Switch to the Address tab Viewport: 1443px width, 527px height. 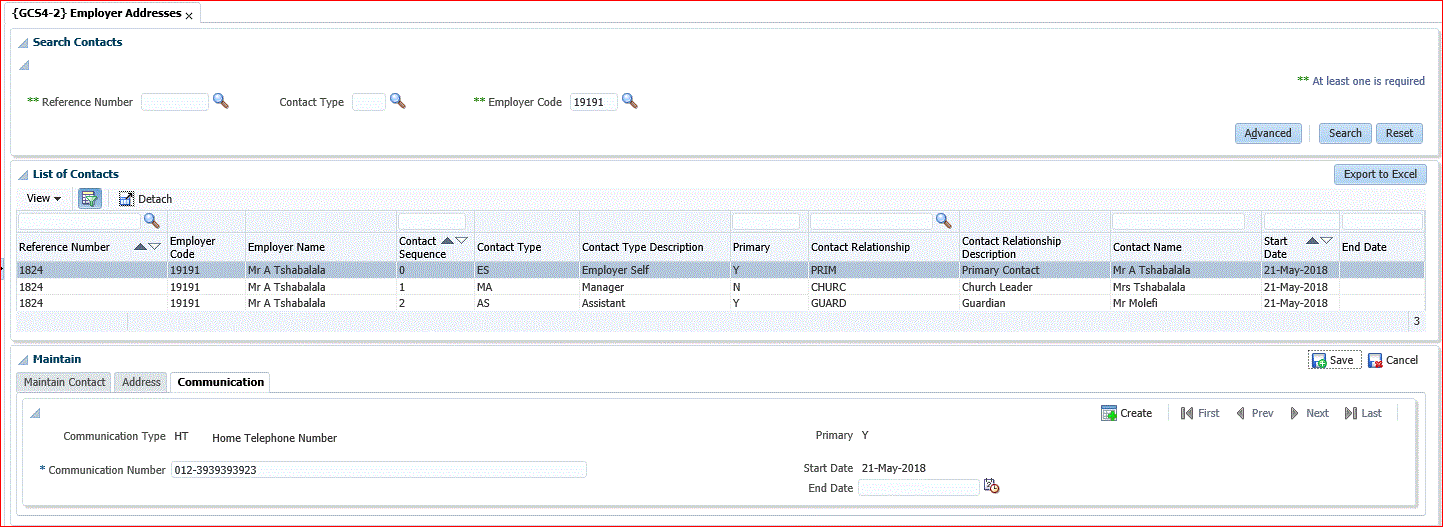141,382
